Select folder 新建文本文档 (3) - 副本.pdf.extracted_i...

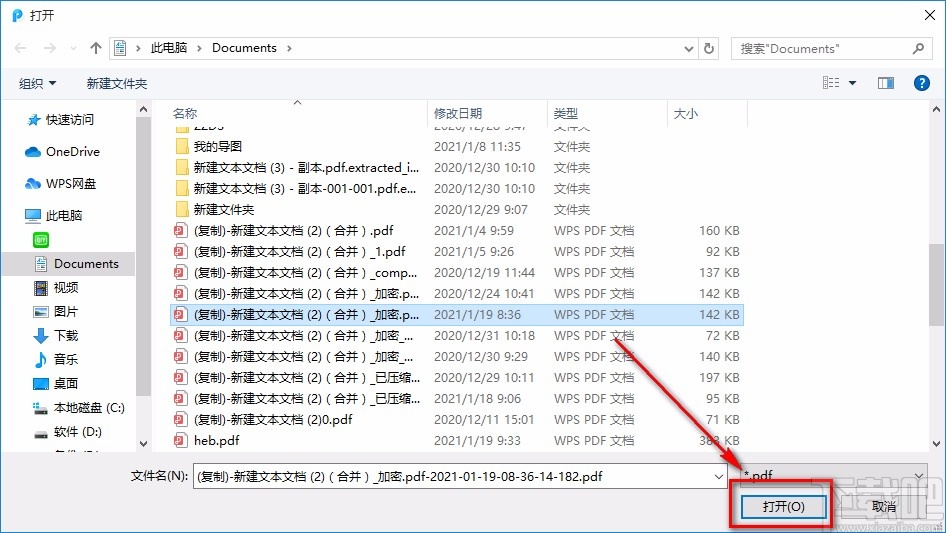pos(457,168)
